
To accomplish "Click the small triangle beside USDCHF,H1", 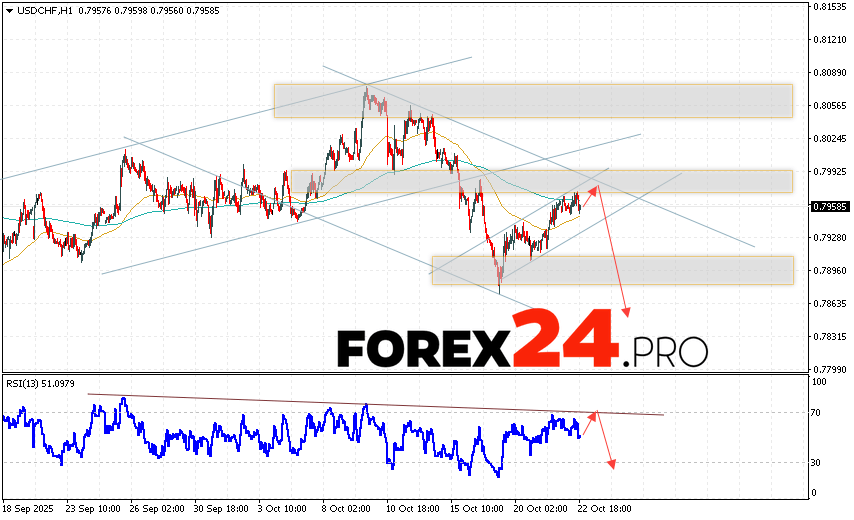I will 7,10.
